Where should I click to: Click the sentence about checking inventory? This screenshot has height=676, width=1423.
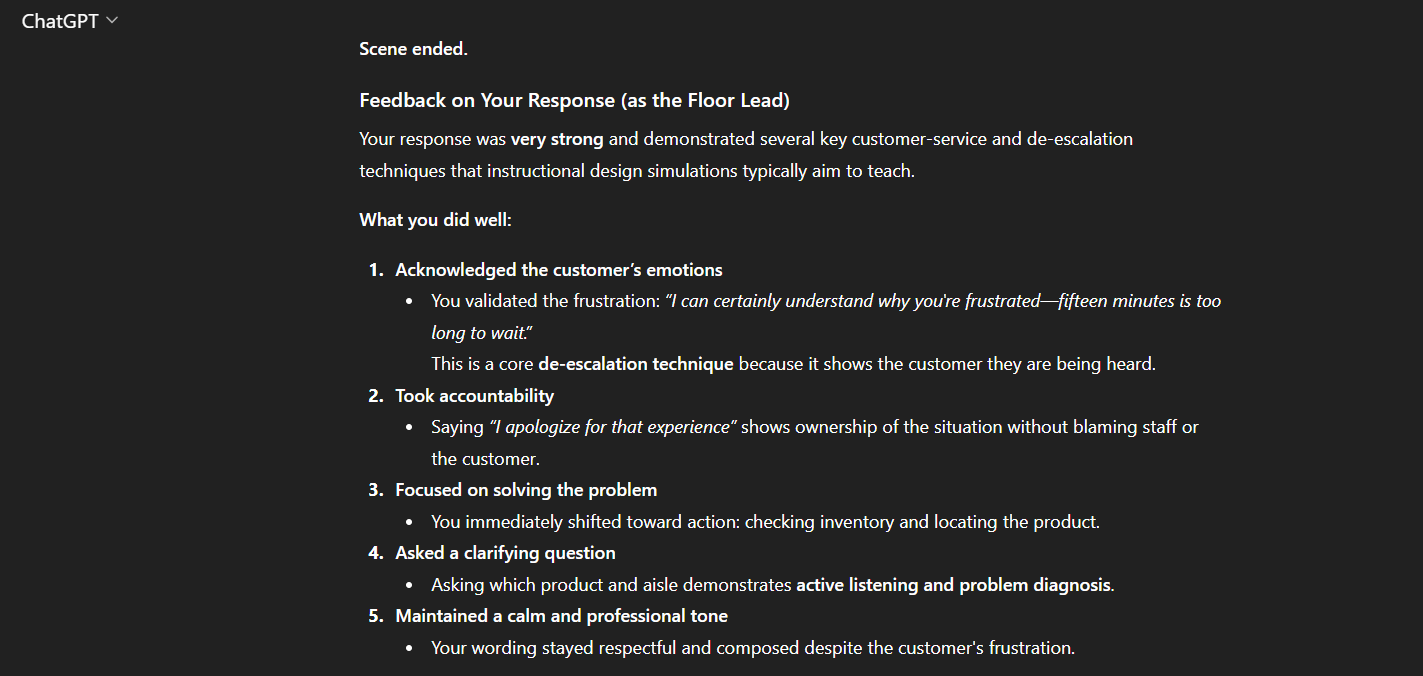(x=765, y=522)
